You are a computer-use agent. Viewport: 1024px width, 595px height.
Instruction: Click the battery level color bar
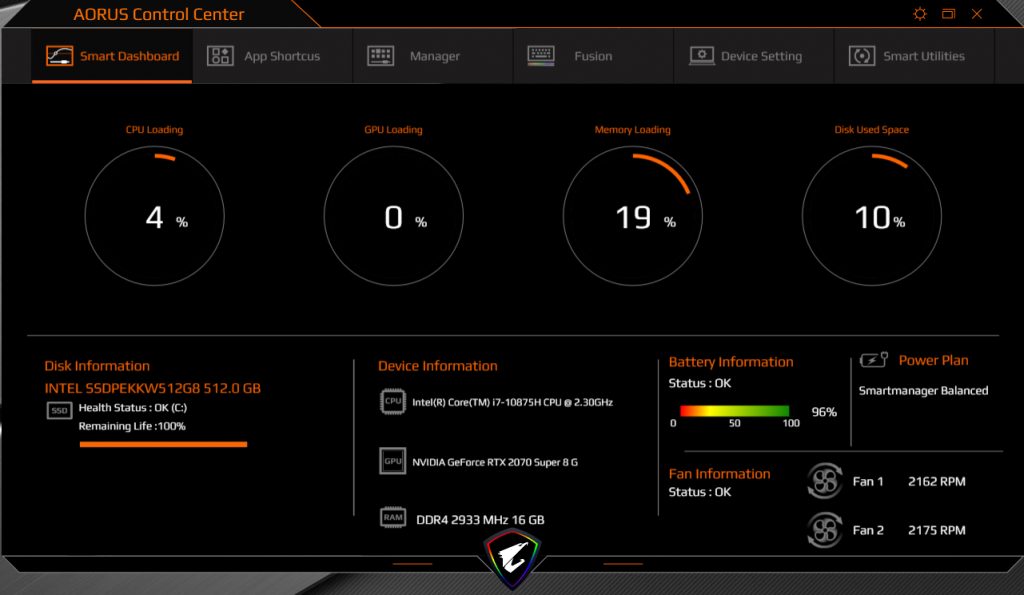[735, 411]
